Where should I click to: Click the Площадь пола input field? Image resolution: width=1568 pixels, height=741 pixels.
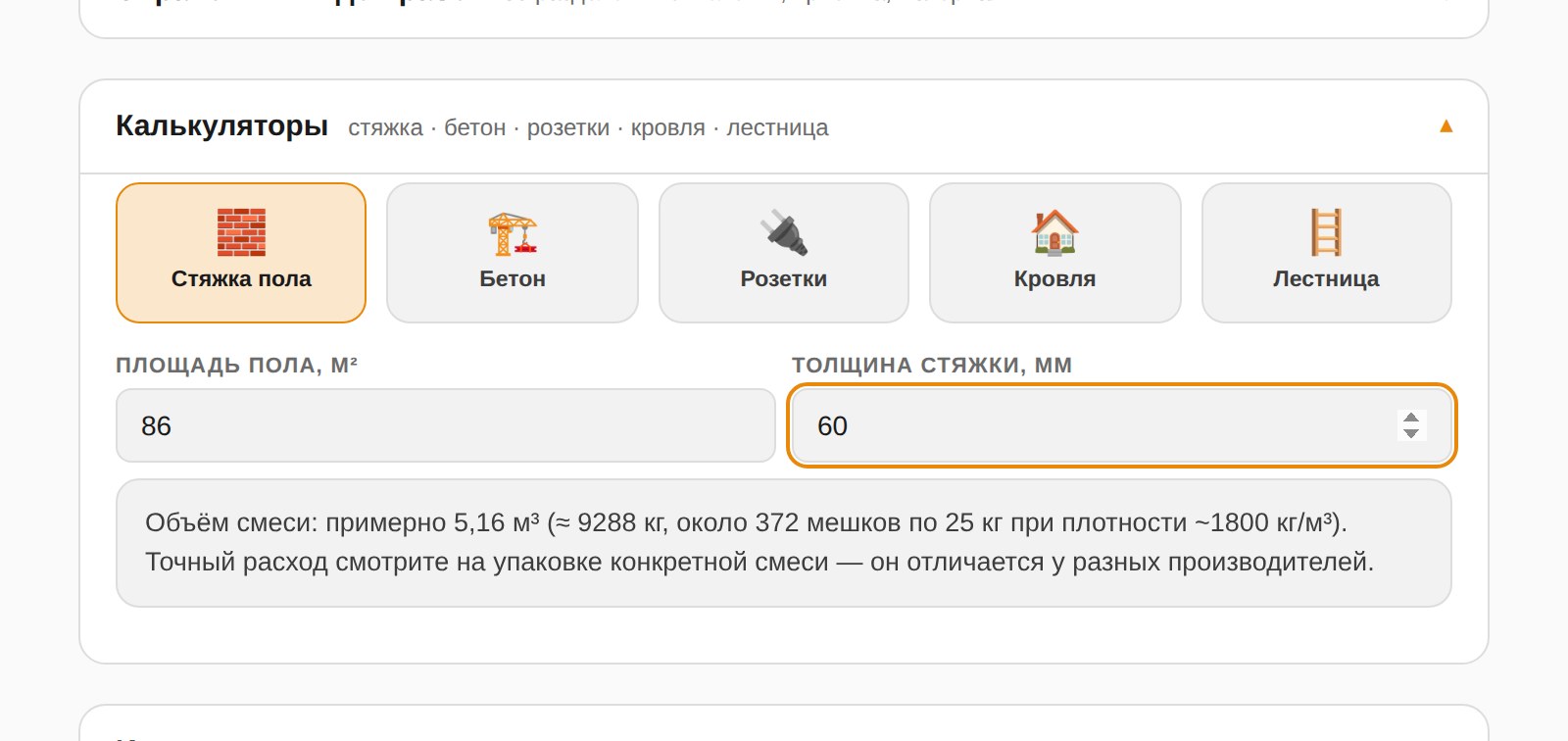(446, 425)
